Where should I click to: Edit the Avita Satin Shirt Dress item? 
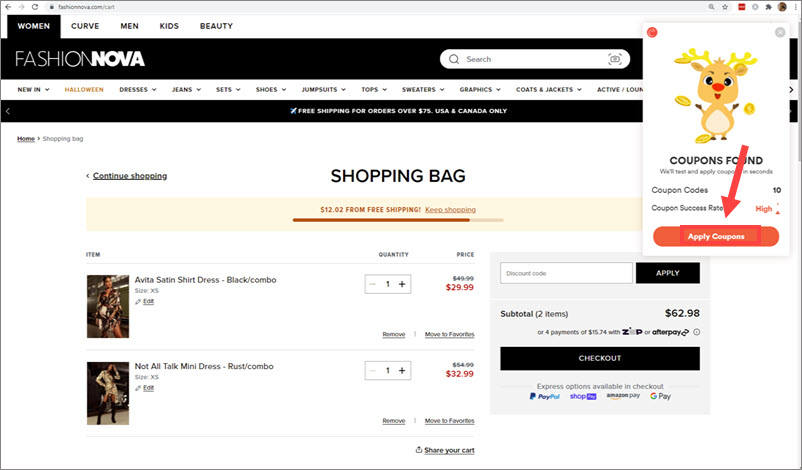[145, 302]
